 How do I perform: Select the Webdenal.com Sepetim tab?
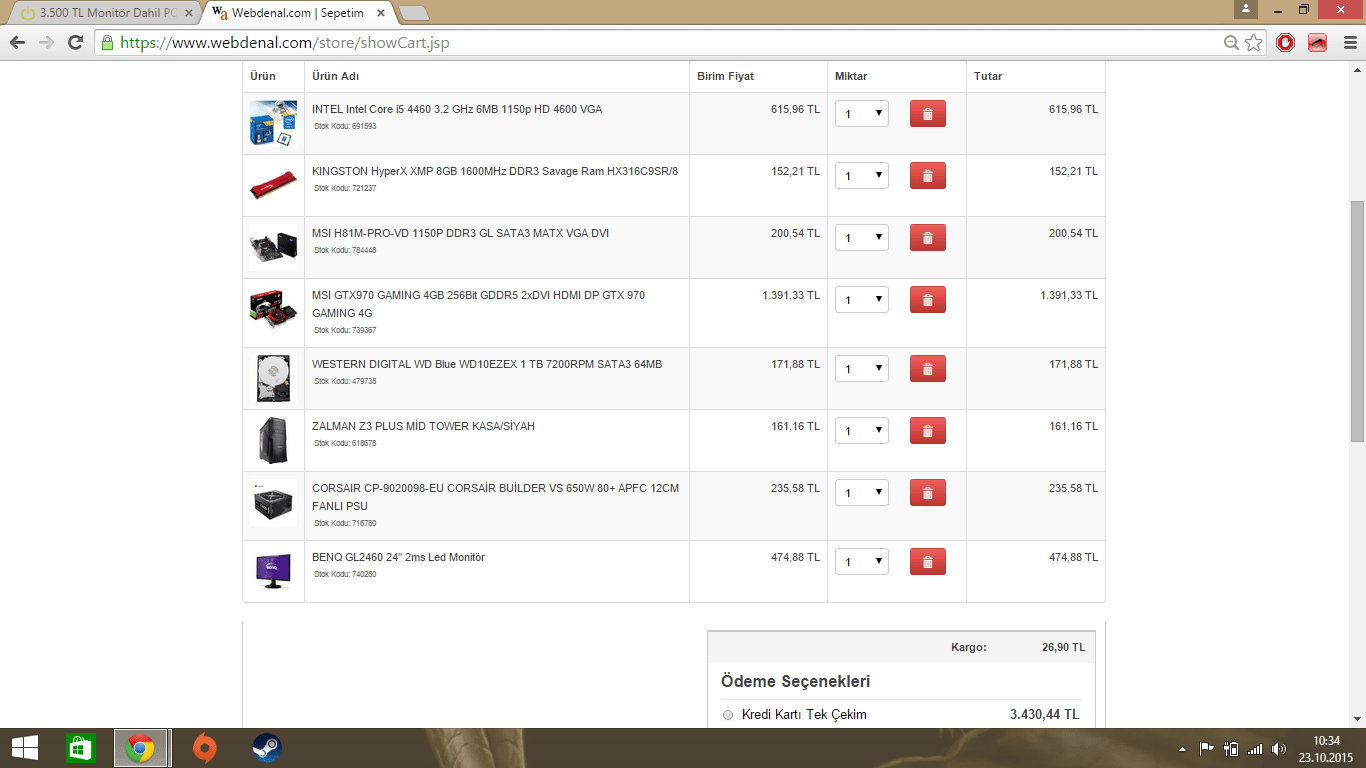point(300,13)
